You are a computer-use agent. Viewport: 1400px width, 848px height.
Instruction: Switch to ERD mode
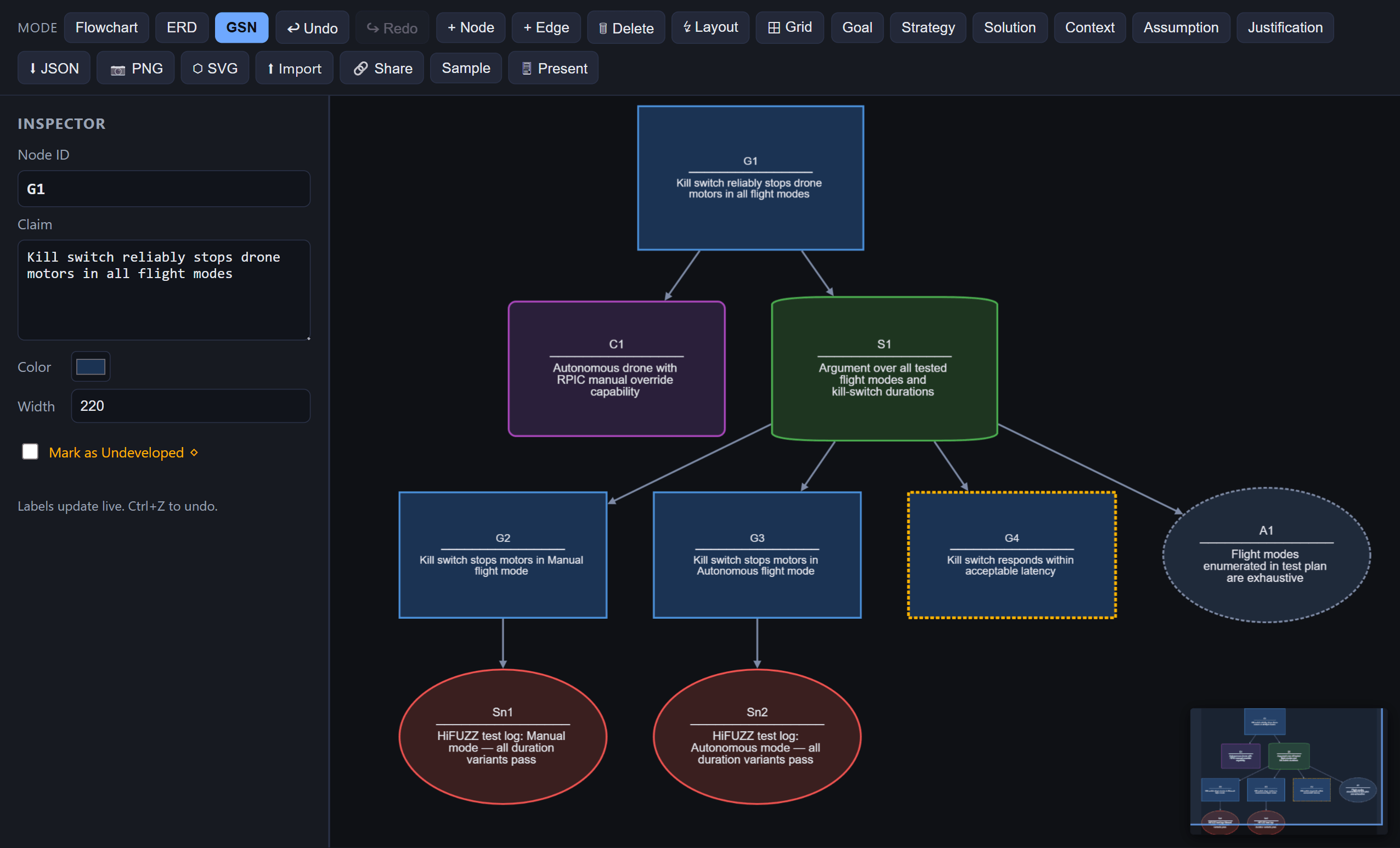click(x=182, y=27)
